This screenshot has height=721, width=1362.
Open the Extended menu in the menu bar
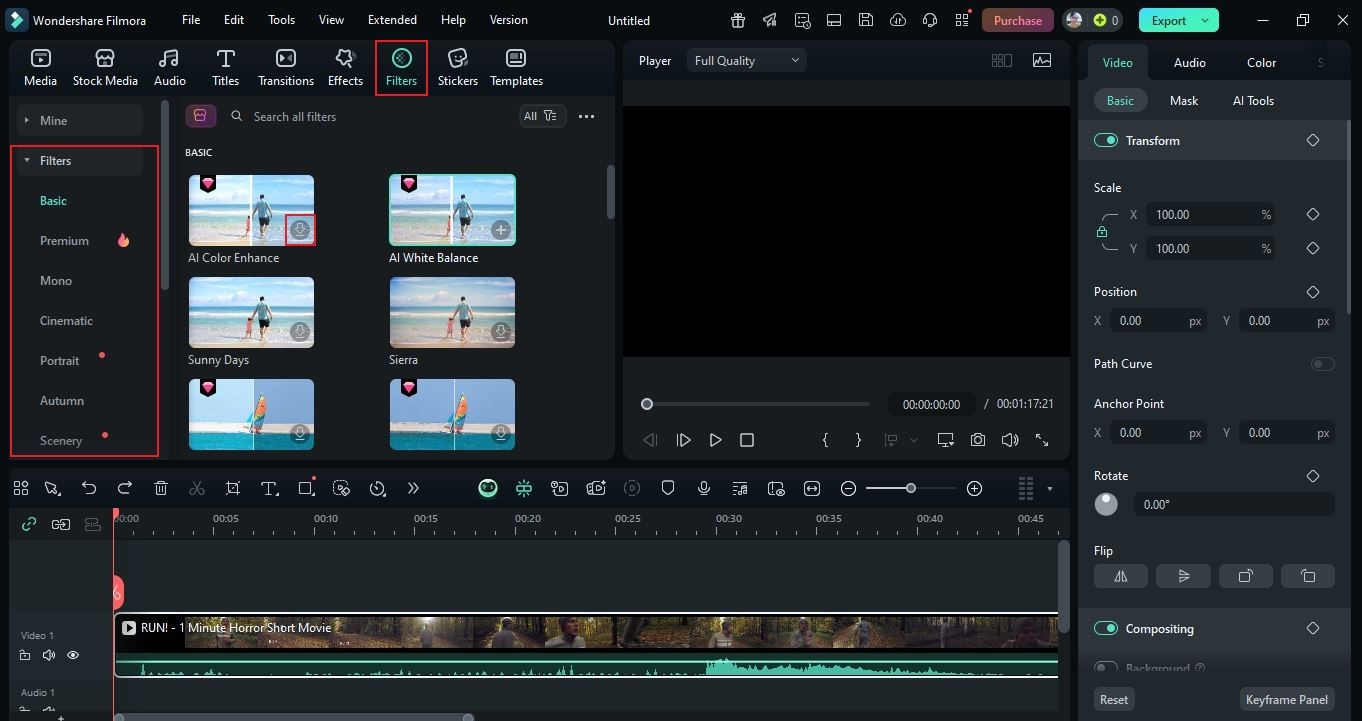391,19
